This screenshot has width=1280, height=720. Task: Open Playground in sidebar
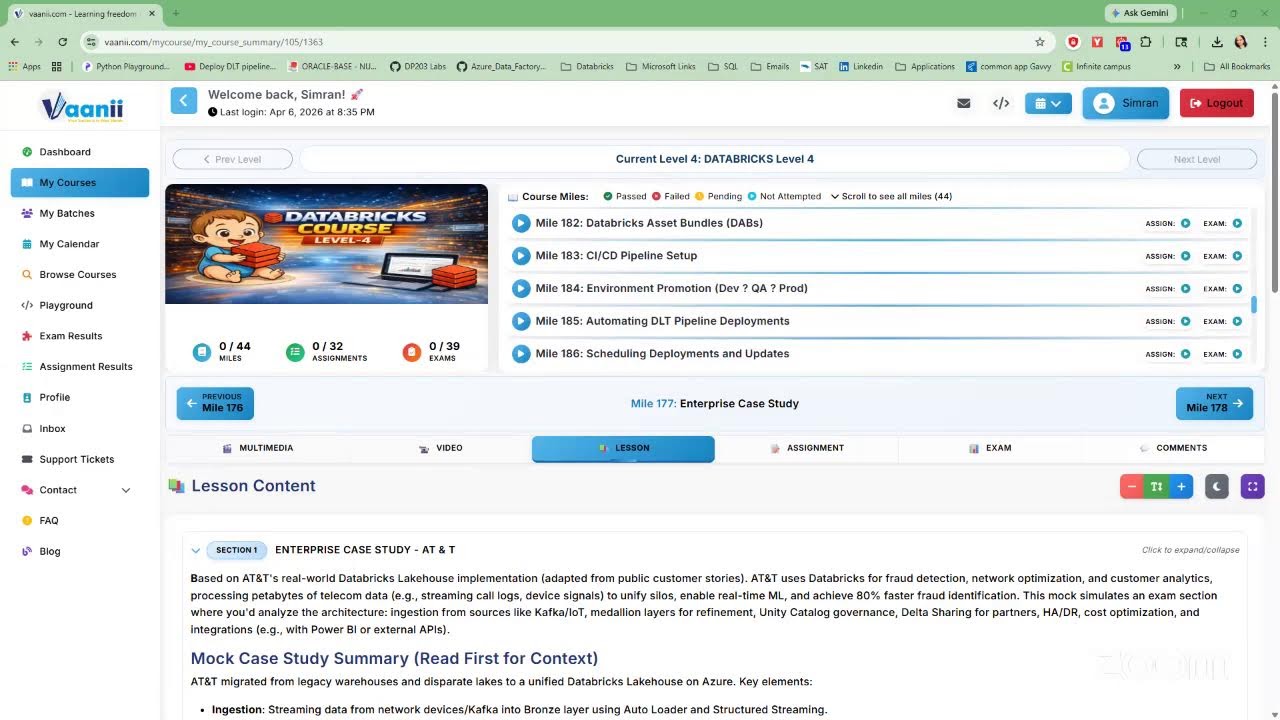(x=66, y=305)
